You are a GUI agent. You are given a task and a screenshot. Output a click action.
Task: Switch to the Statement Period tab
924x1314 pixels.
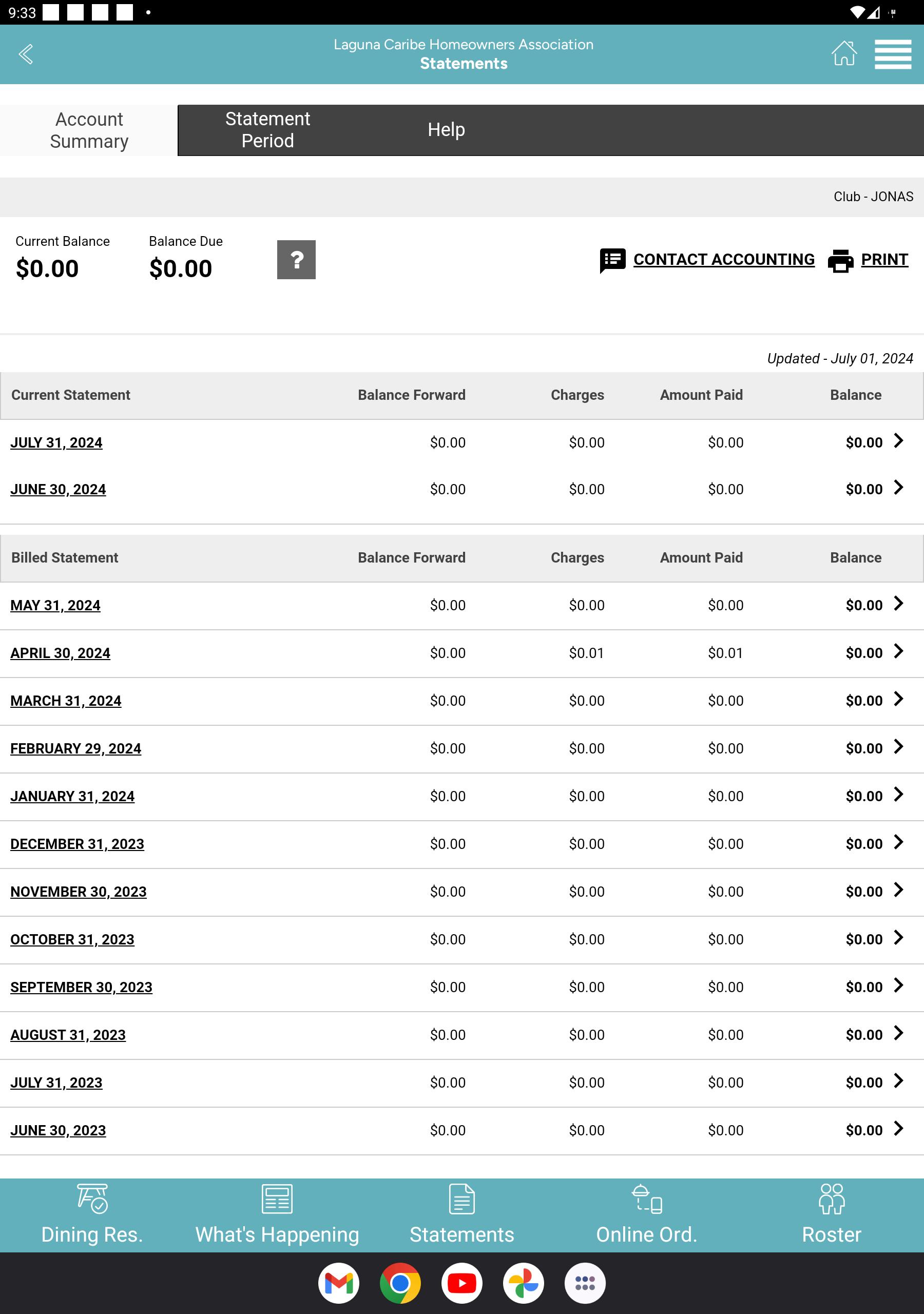(x=267, y=130)
